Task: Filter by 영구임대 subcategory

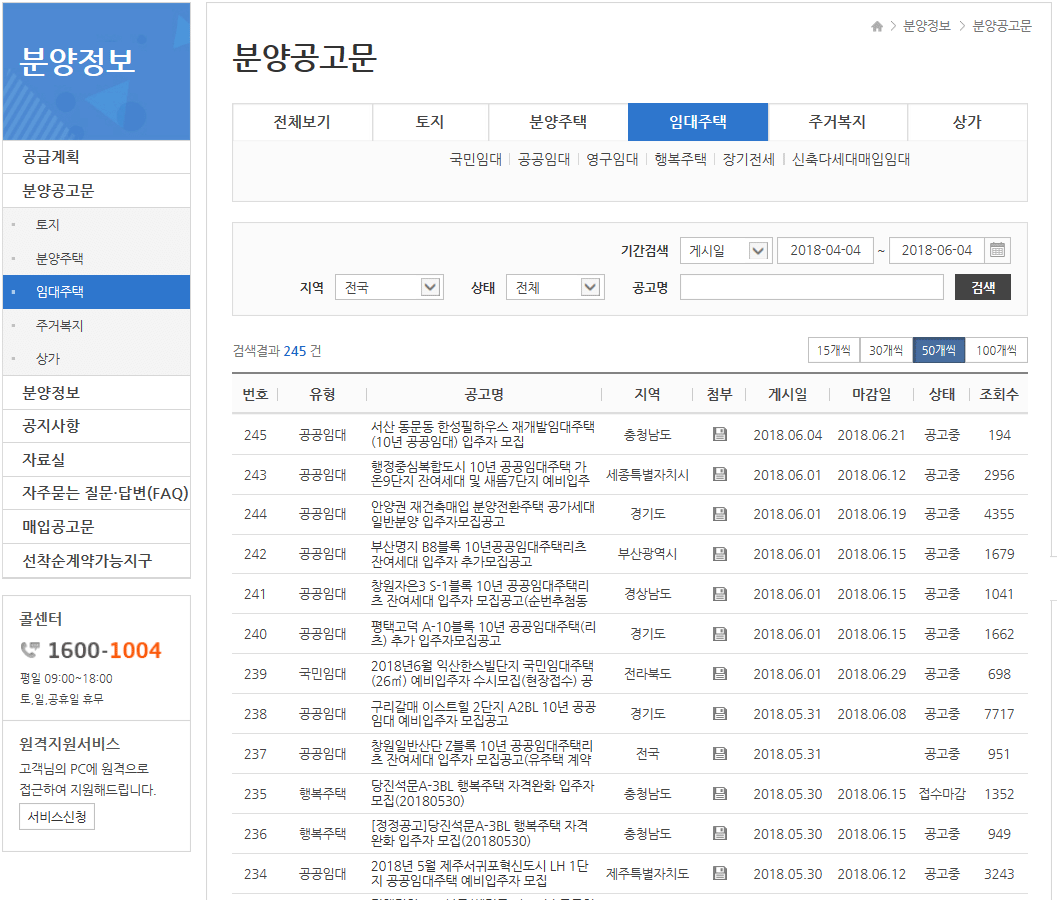Action: click(612, 159)
